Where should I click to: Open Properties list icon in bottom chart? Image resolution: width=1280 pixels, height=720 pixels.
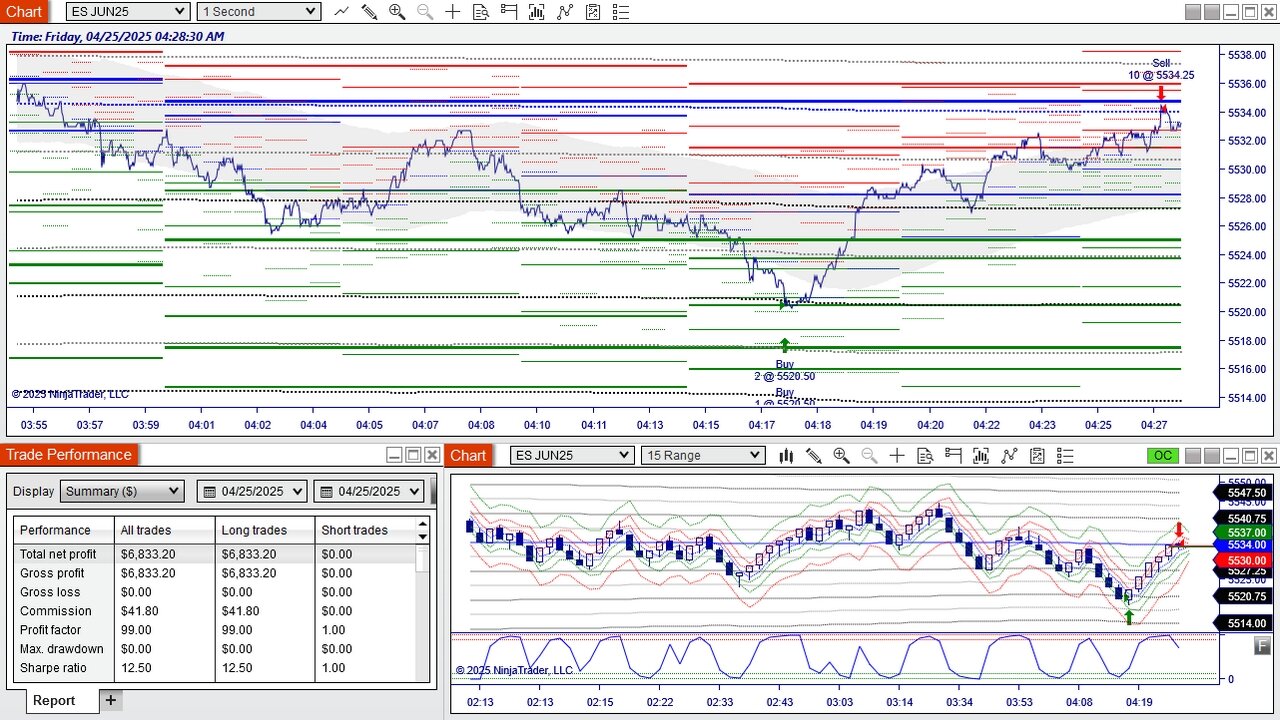[1065, 455]
